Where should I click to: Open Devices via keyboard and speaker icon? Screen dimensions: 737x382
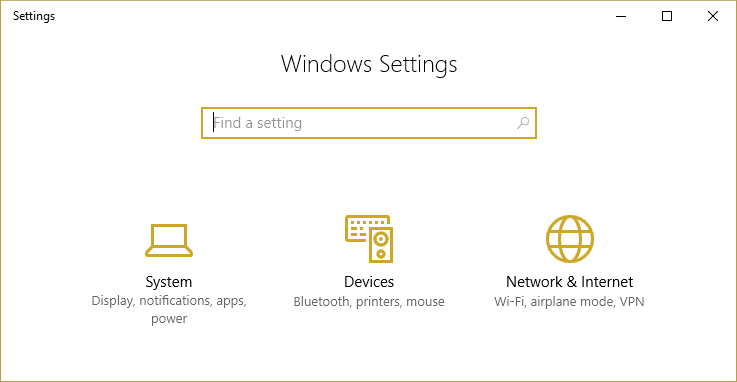(x=369, y=239)
